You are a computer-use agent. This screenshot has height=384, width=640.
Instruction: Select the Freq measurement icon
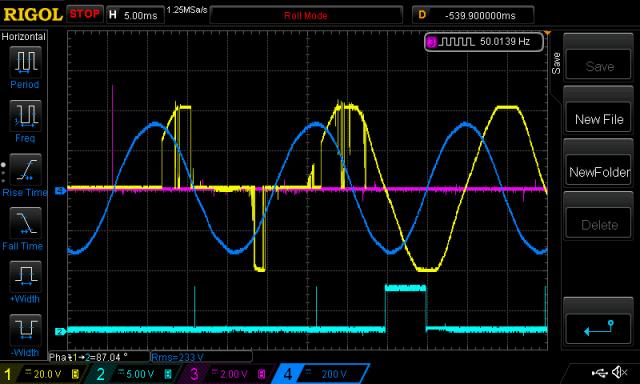pos(25,115)
